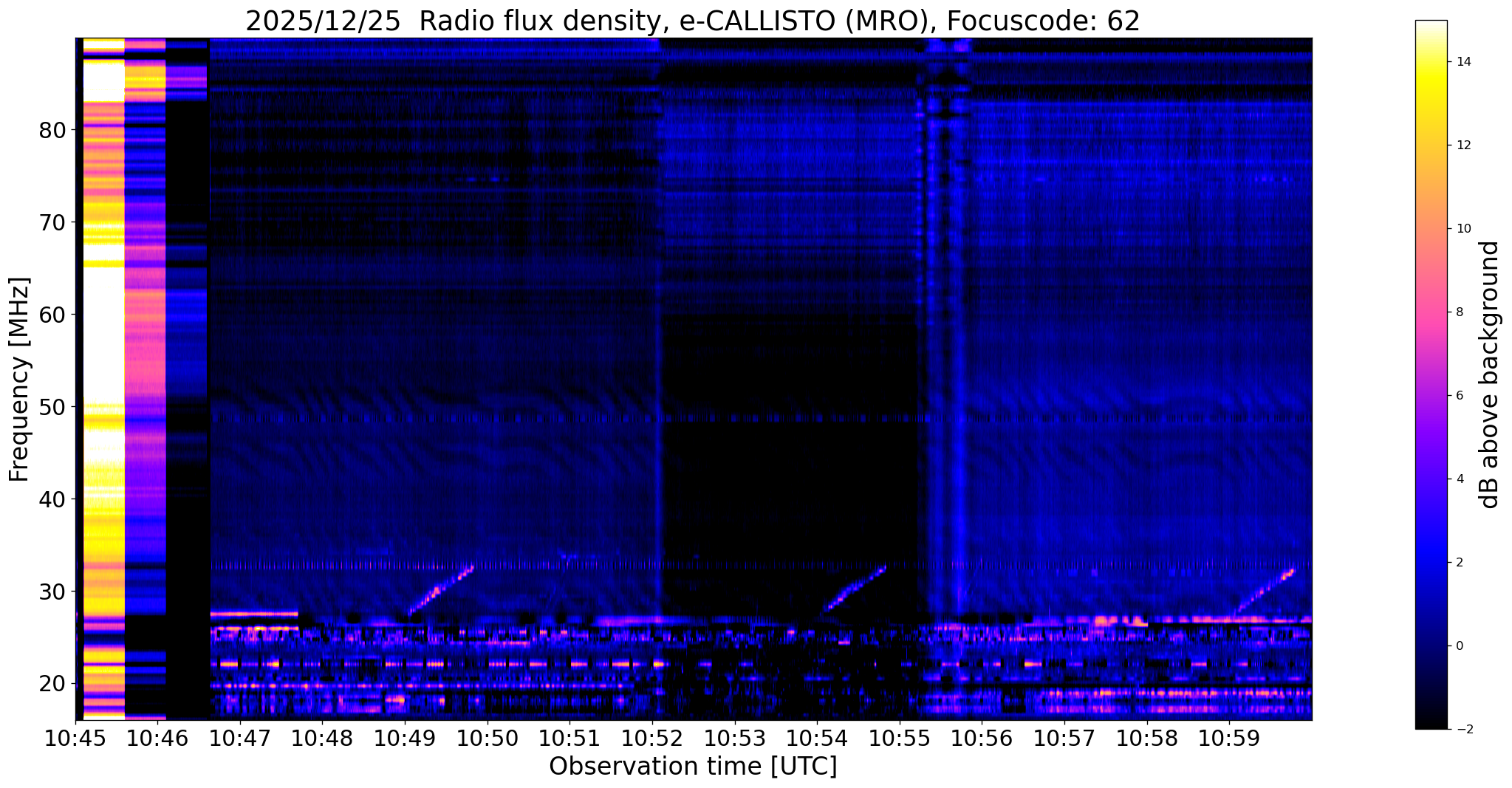1512x788 pixels.
Task: Click the 50 tick on the frequency axis
Action: coord(52,407)
